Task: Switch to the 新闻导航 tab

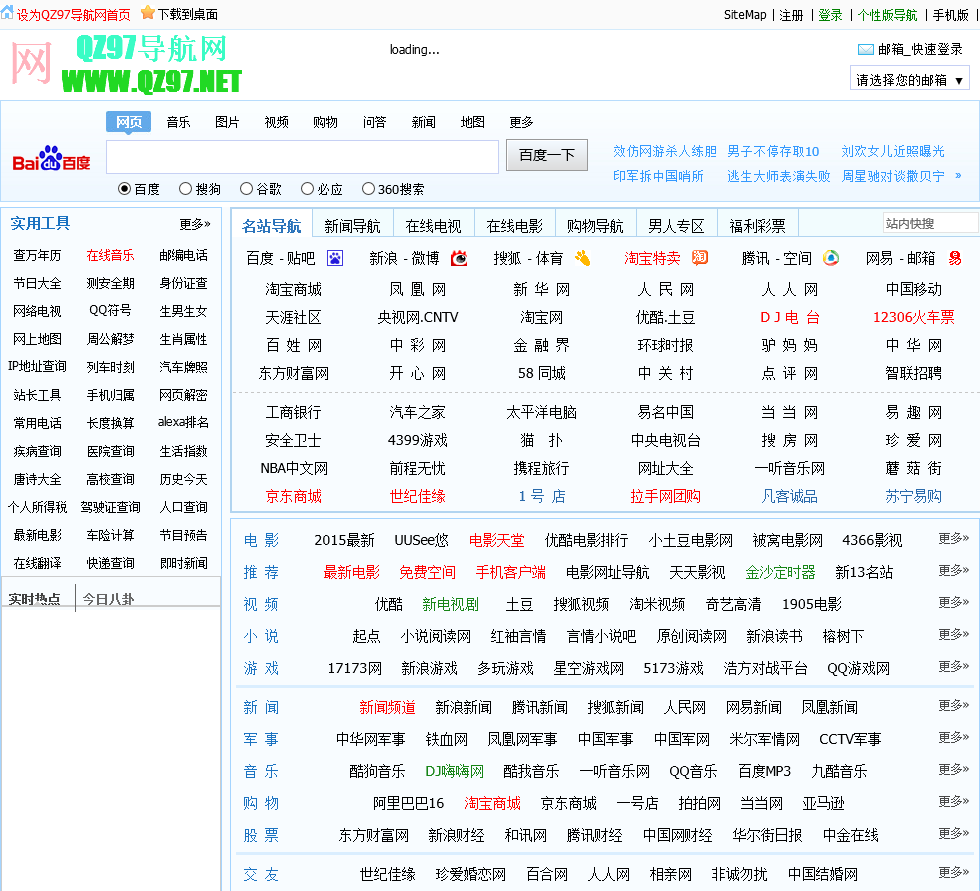Action: click(x=352, y=226)
